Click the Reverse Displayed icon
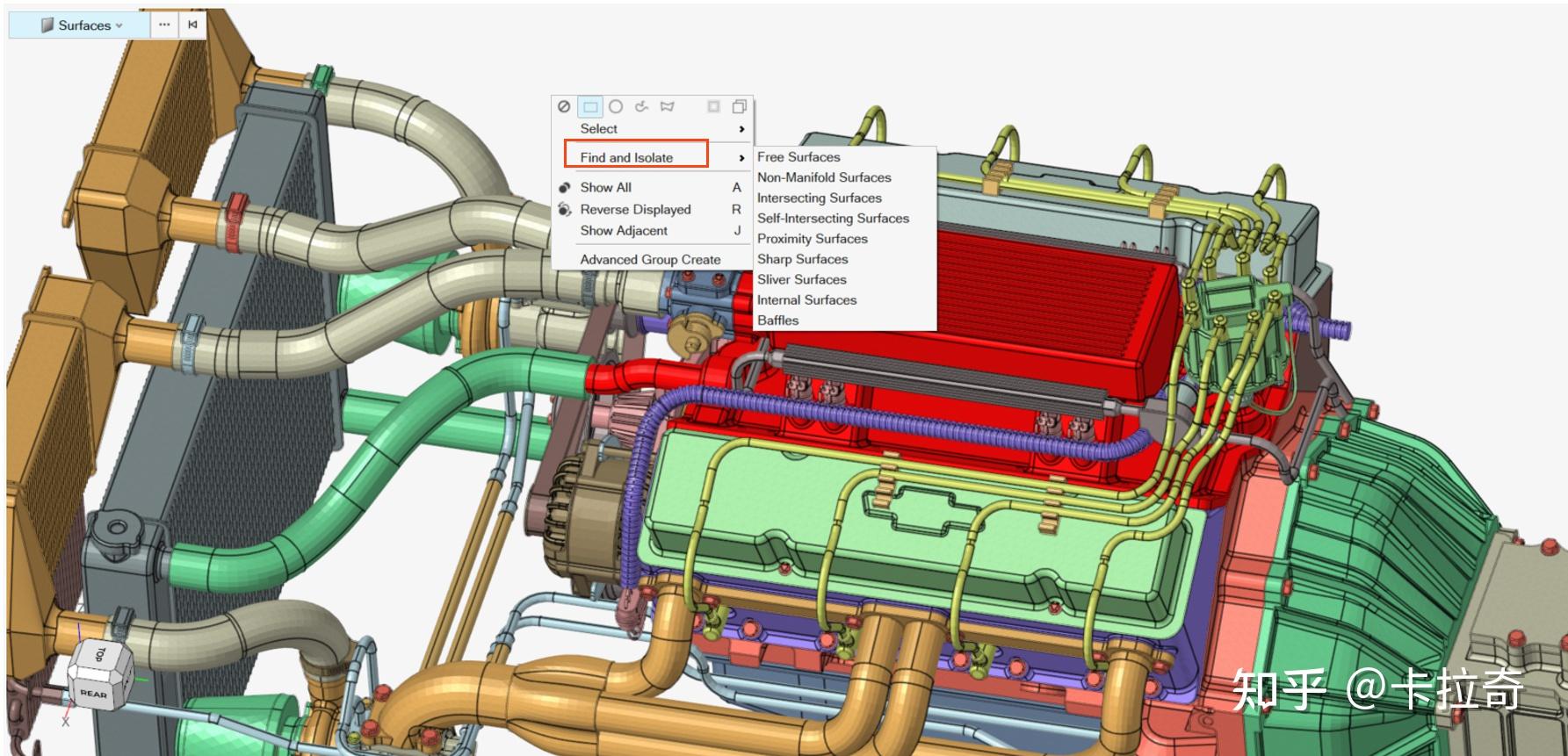Screen dimensions: 1568x756 [x=564, y=209]
